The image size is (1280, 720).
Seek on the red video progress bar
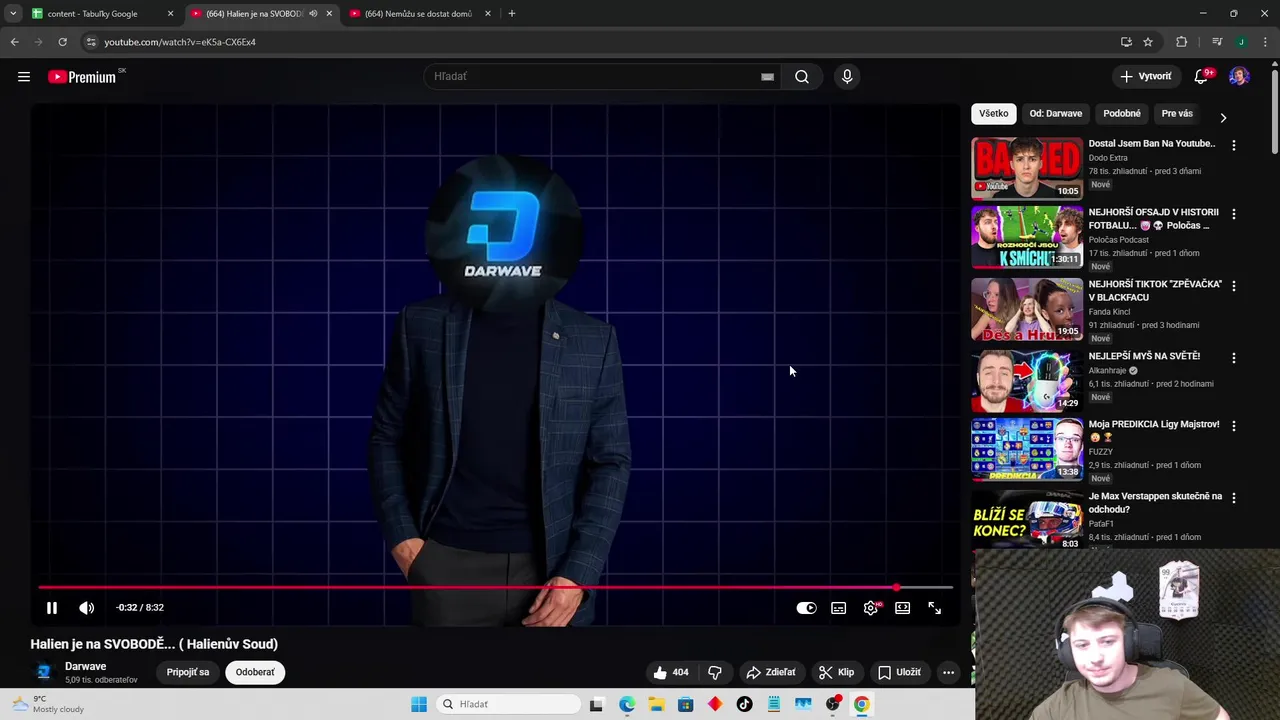click(495, 587)
